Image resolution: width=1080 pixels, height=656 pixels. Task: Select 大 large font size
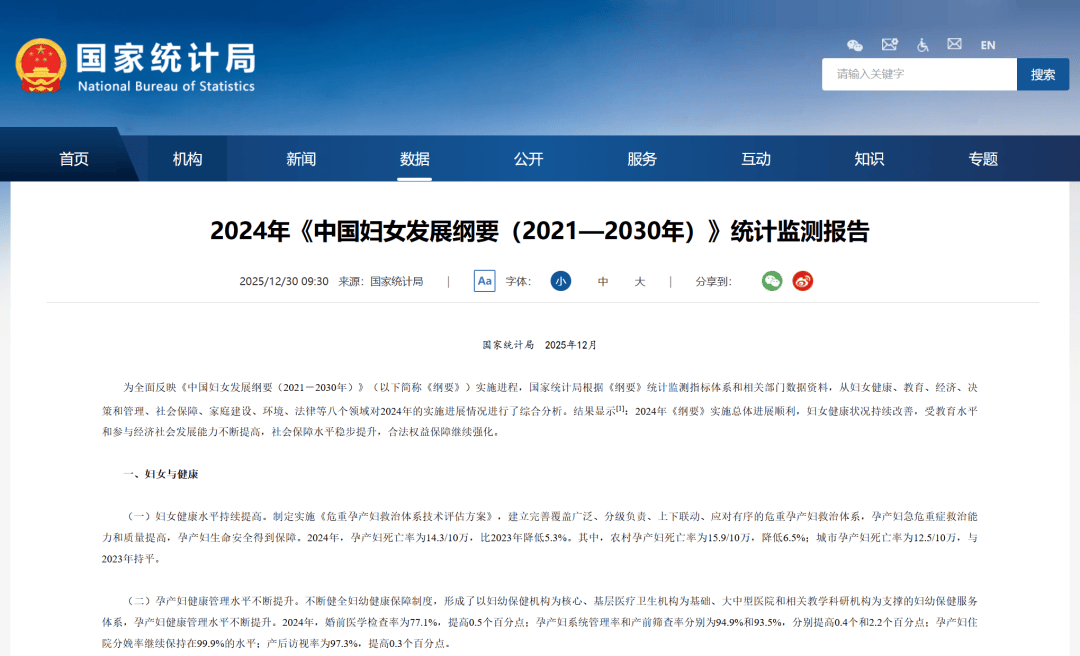pos(638,281)
